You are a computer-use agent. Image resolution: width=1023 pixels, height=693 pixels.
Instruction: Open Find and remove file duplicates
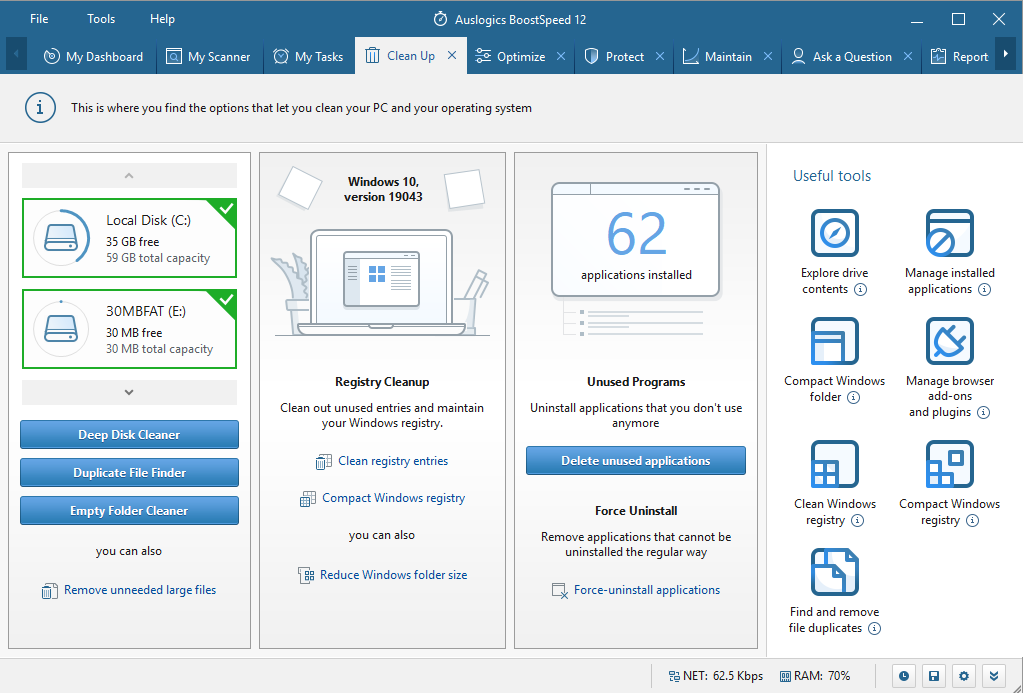click(834, 571)
